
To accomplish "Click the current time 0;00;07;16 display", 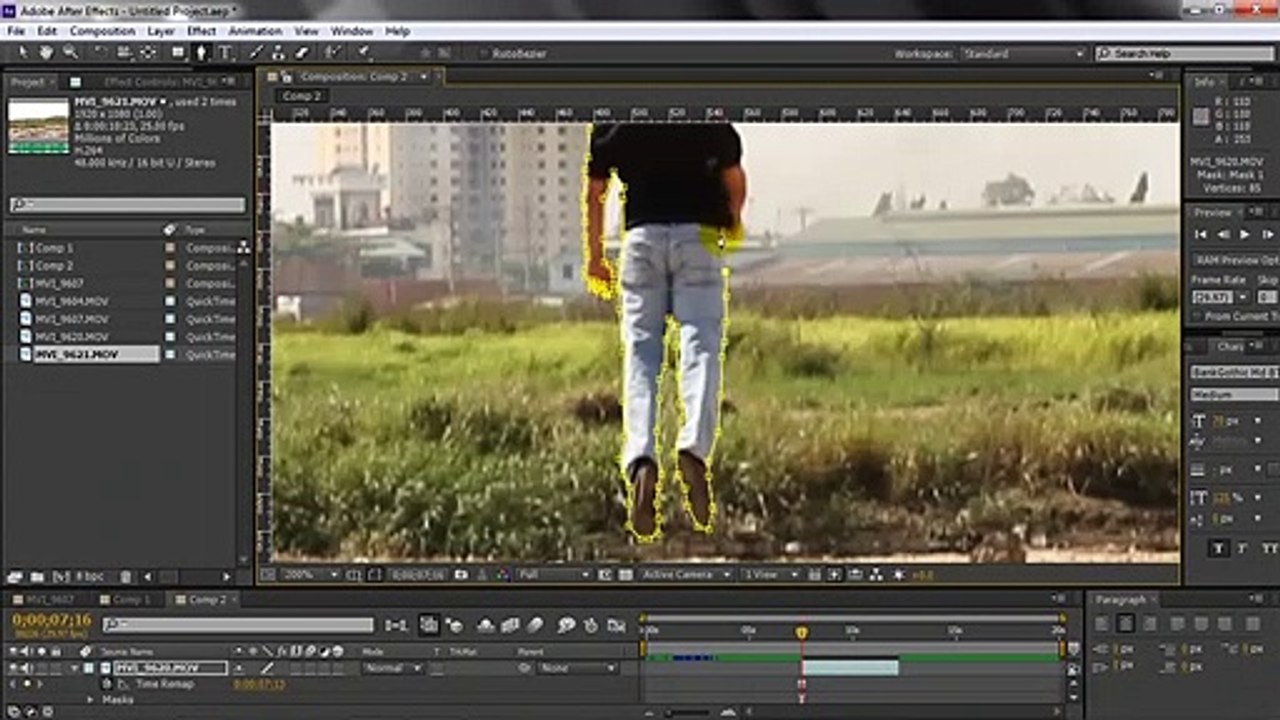I will click(52, 620).
